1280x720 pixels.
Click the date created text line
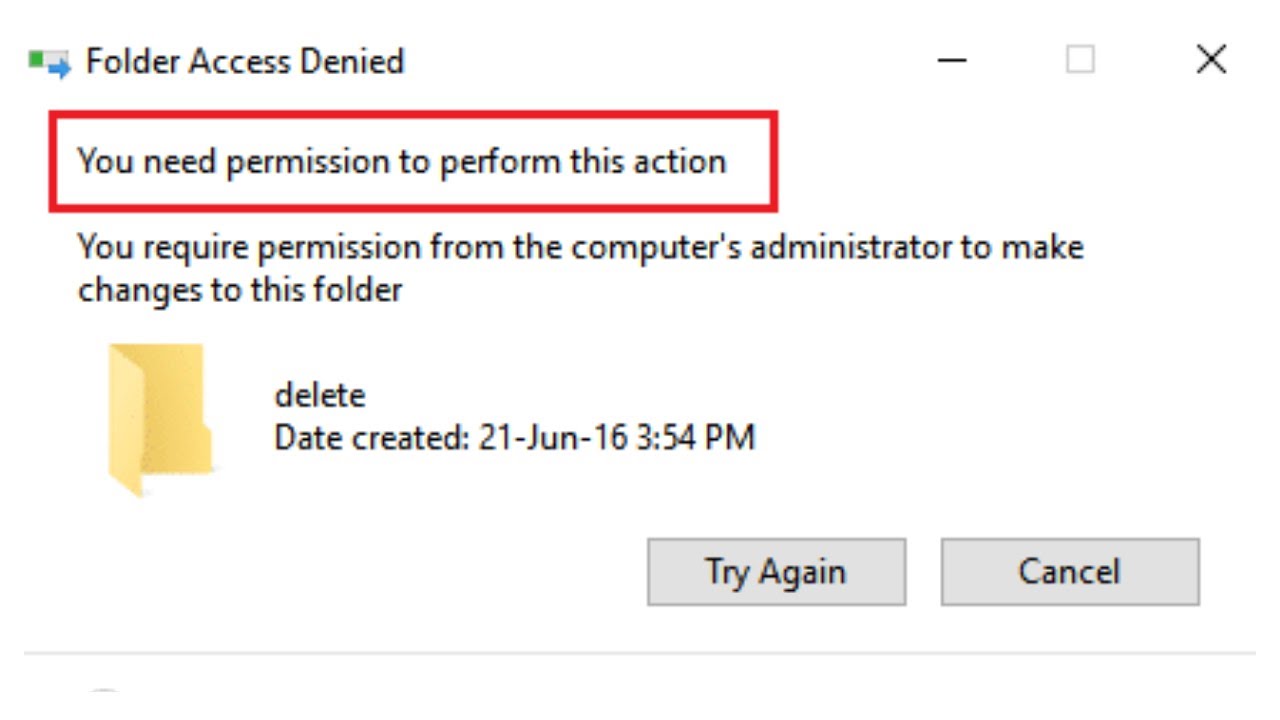point(516,437)
